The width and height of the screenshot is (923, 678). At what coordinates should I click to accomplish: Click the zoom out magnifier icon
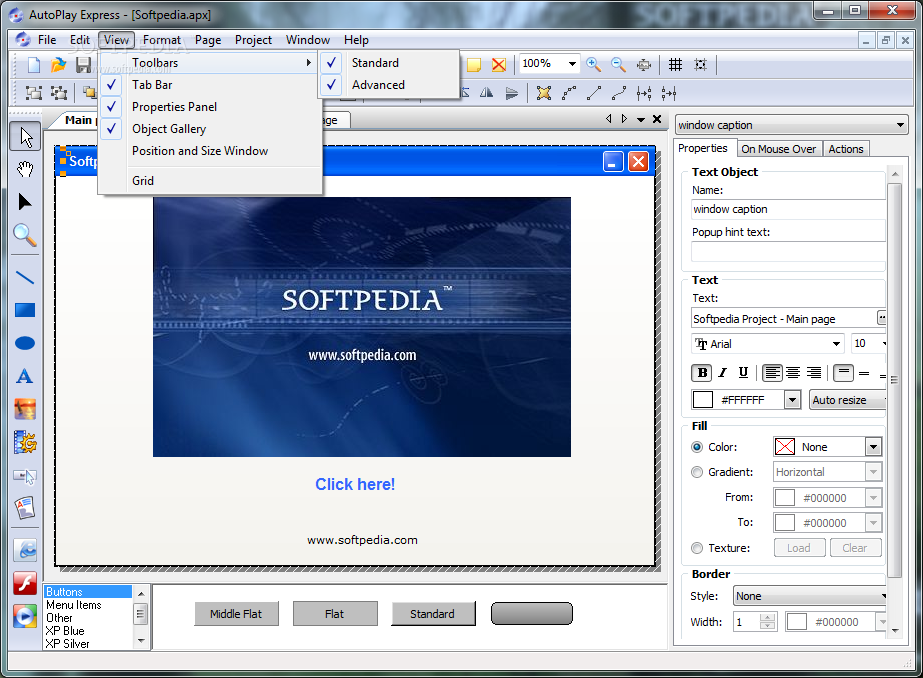(x=618, y=64)
